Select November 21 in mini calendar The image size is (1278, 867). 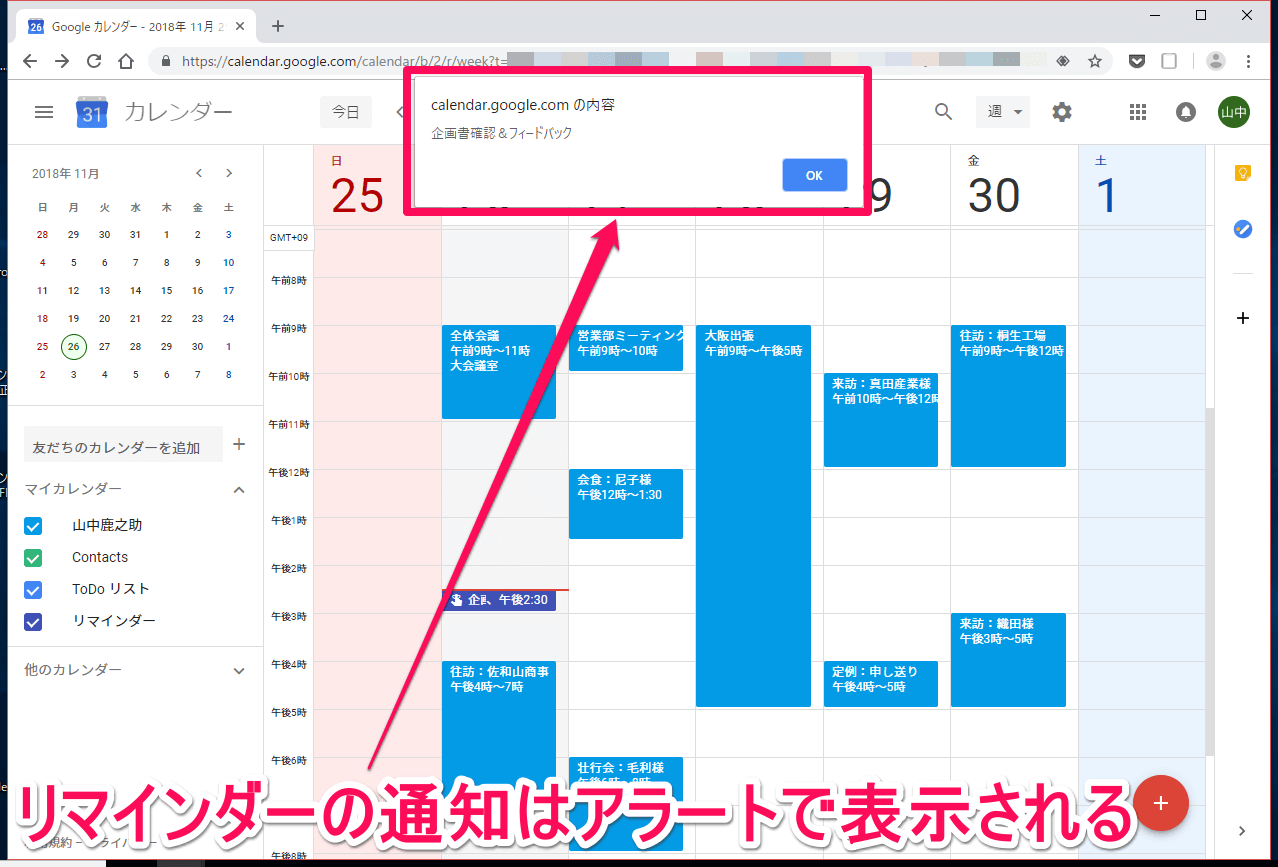(135, 318)
